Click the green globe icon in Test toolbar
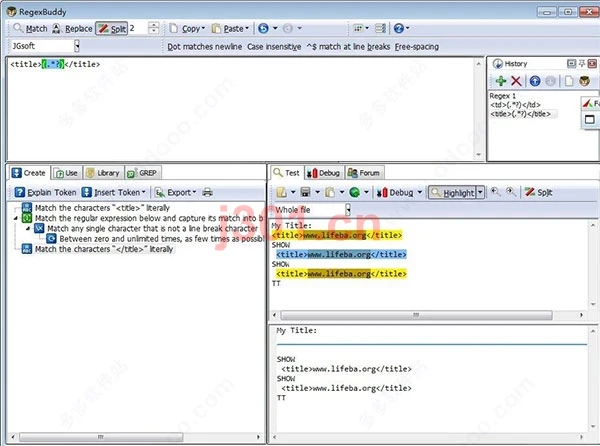 pos(355,192)
